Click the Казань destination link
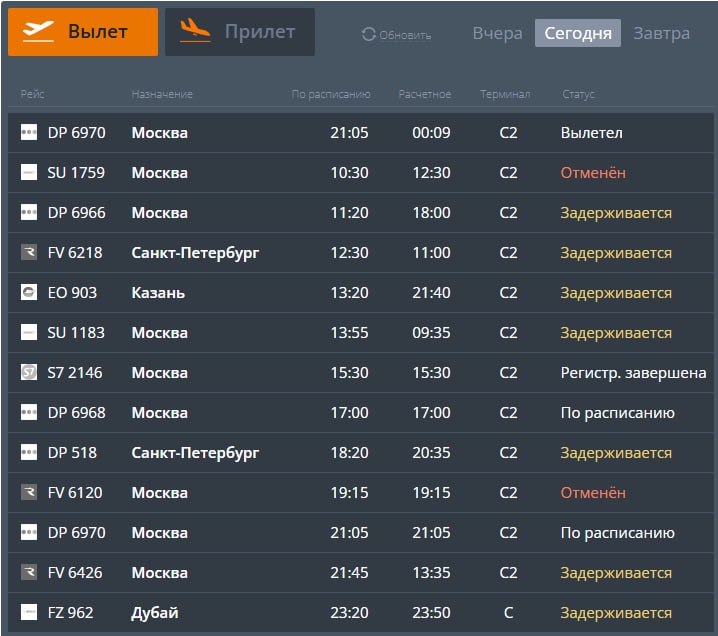 pos(158,293)
